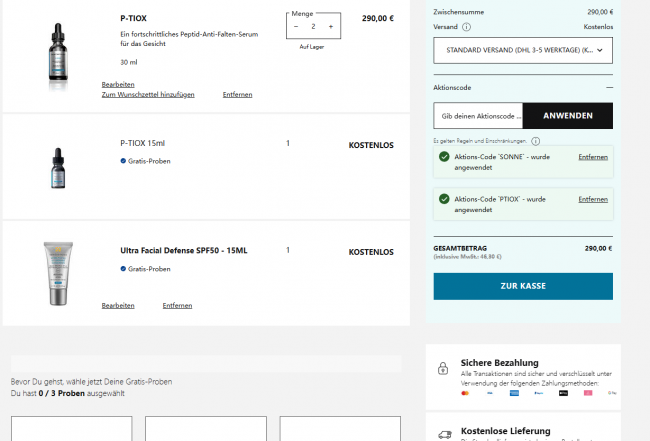This screenshot has width=650, height=441.
Task: Click Gratis-Proben badge under Ultra Facial Defense
Action: (146, 269)
